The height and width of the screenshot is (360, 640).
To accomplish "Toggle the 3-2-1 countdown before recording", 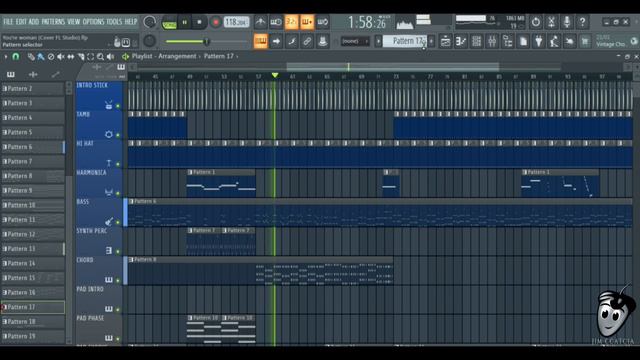I will (291, 22).
